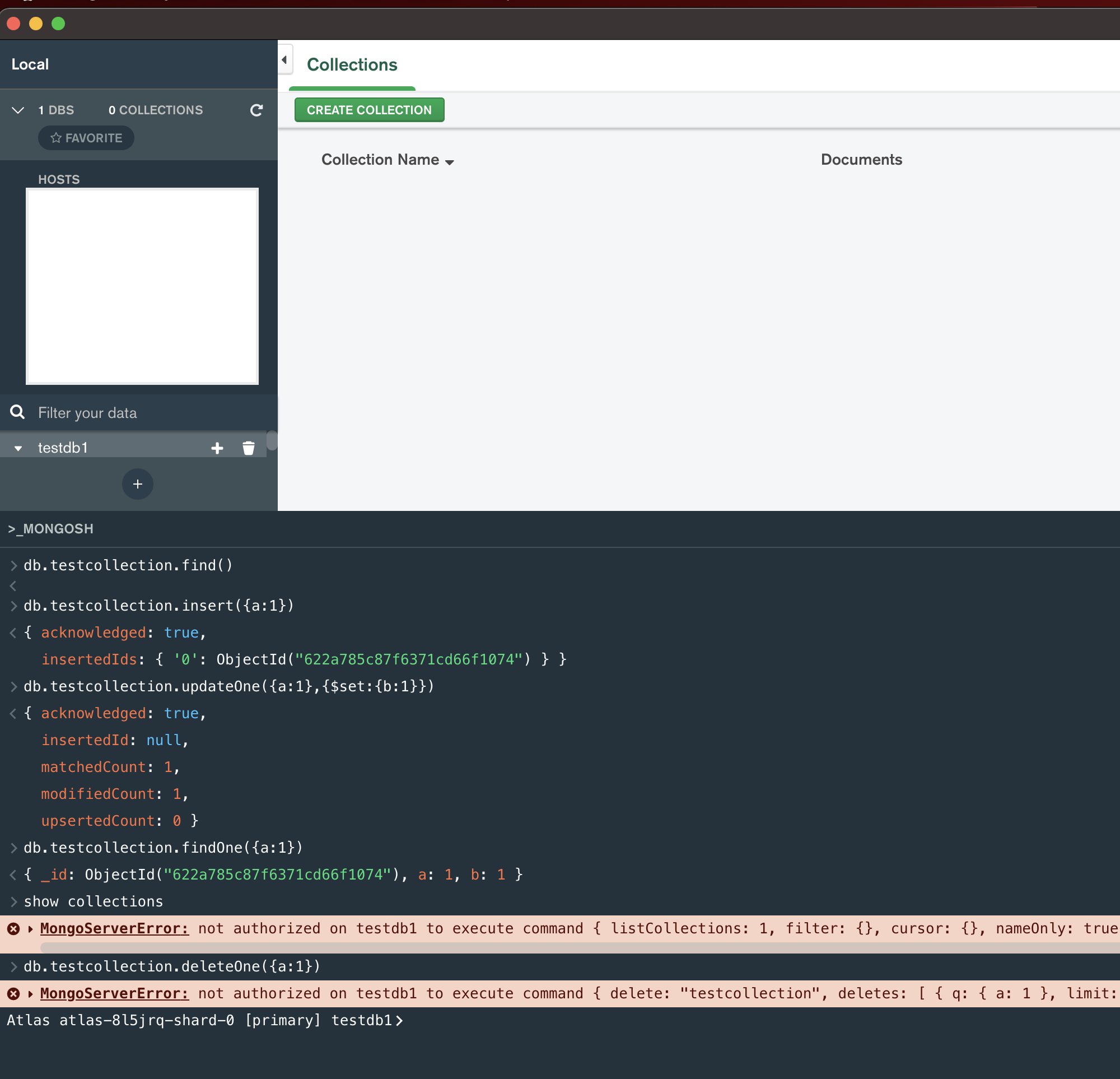Refresh the databases list
Image resolution: width=1120 pixels, height=1079 pixels.
point(256,110)
